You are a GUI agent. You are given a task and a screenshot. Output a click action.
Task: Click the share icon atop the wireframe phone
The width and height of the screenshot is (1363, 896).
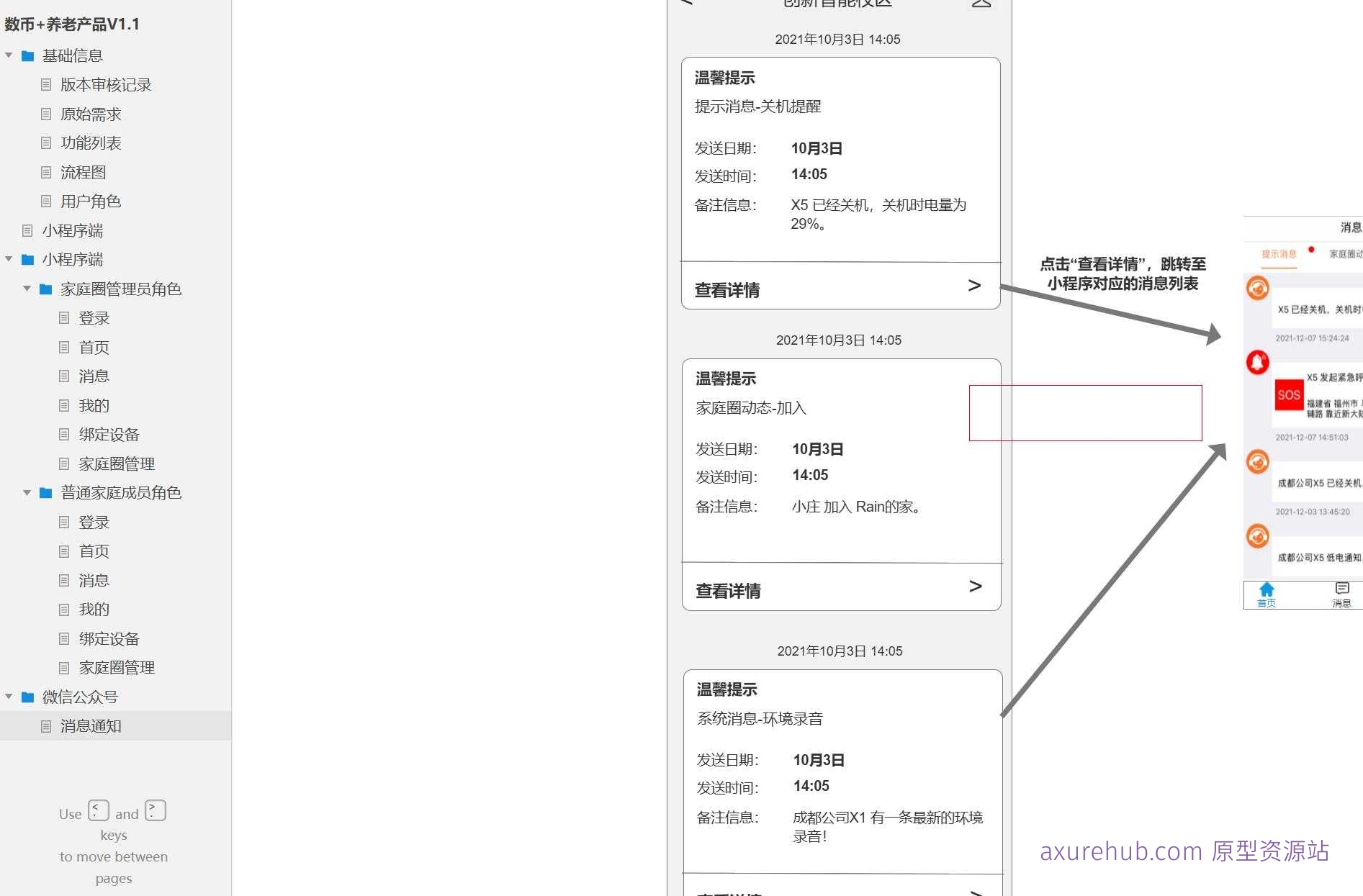[981, 4]
